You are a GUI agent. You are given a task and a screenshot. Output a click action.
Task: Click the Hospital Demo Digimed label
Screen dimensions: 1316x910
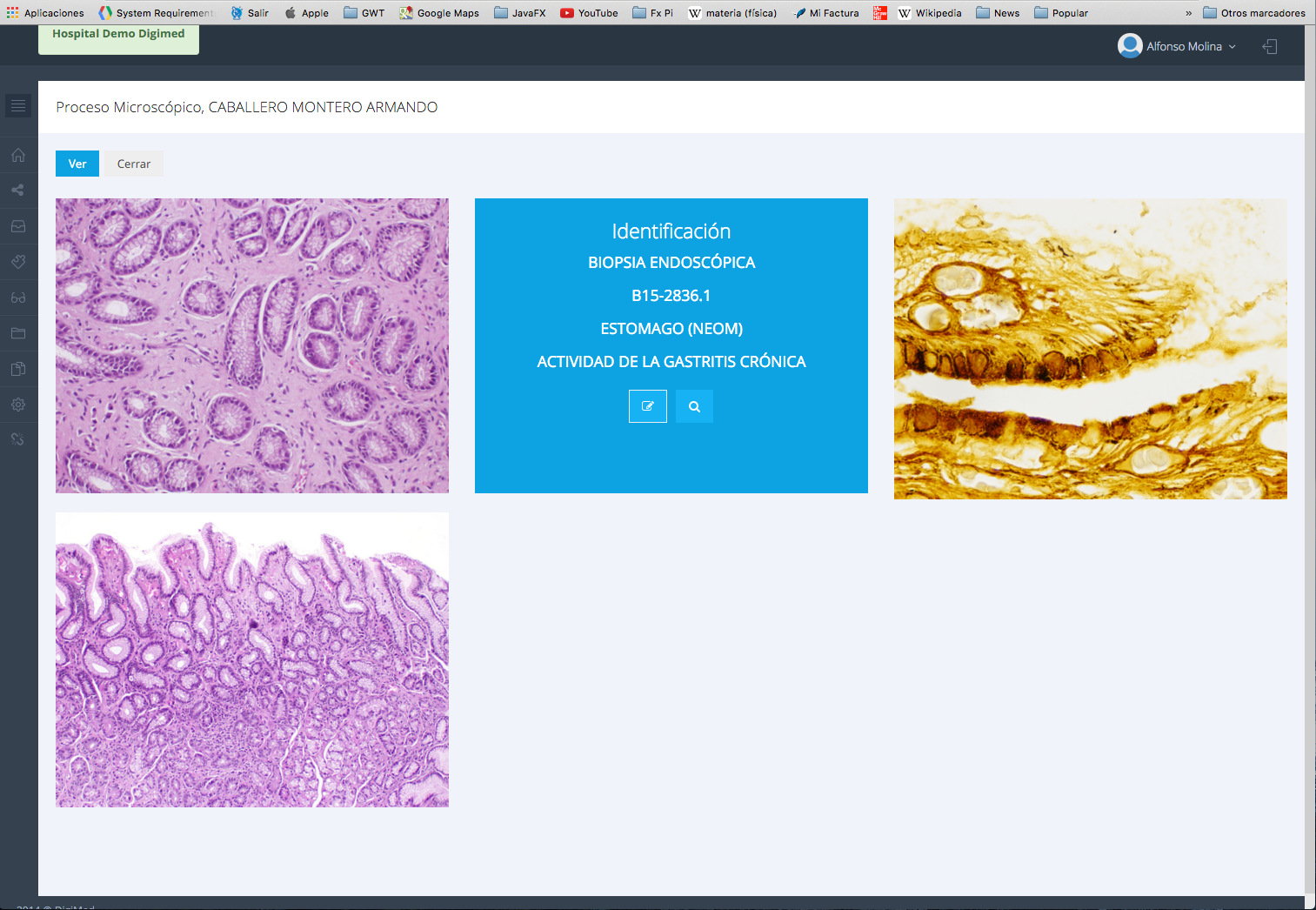[118, 35]
